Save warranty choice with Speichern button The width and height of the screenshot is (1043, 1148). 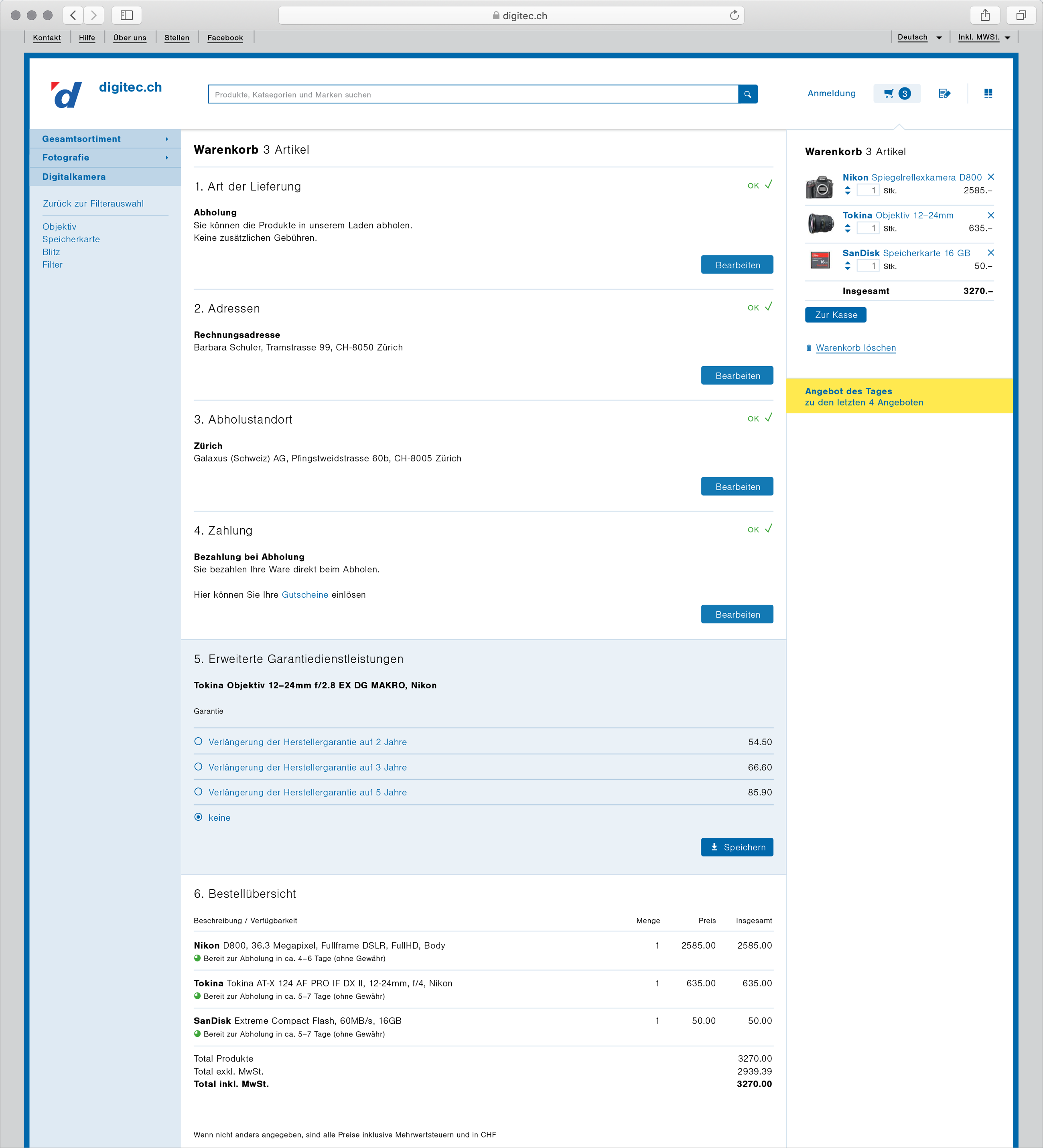pyautogui.click(x=737, y=847)
